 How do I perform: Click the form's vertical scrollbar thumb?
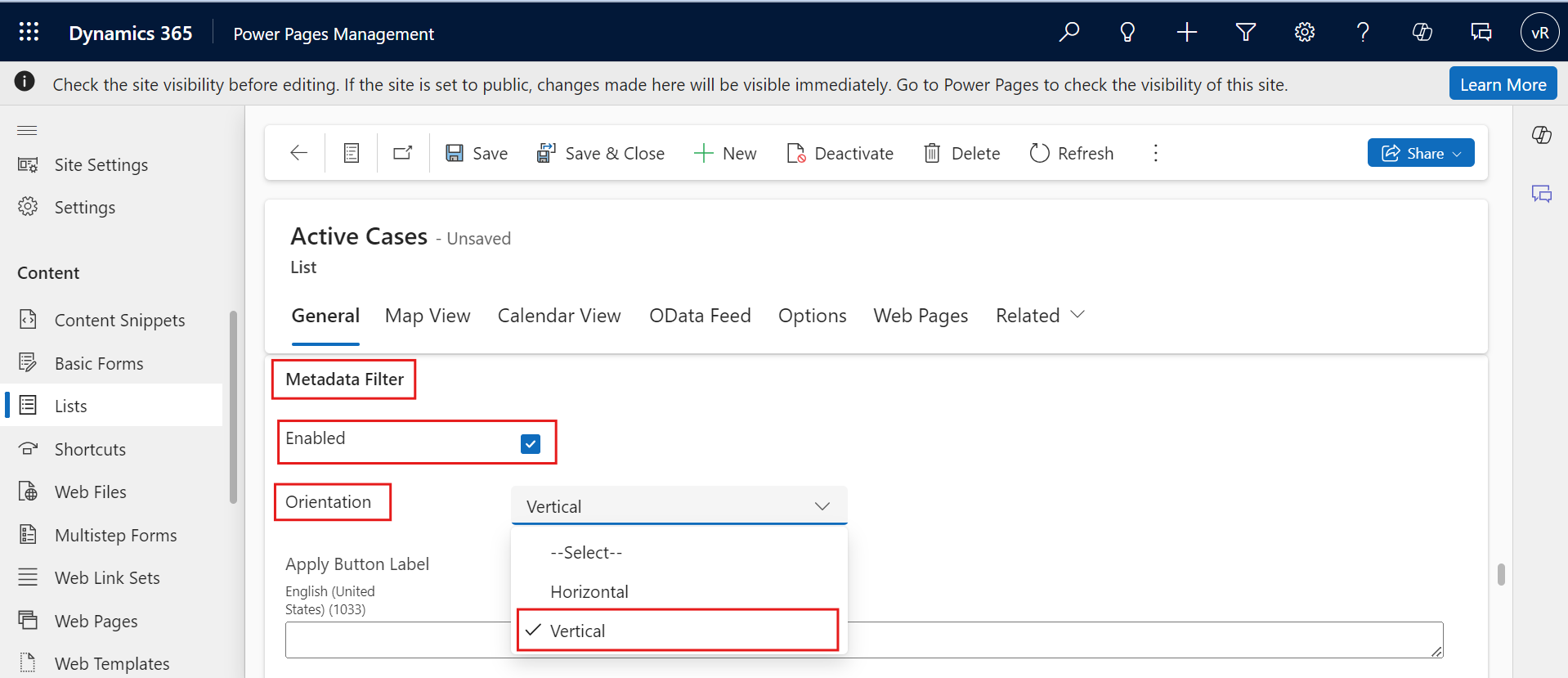pos(1500,574)
